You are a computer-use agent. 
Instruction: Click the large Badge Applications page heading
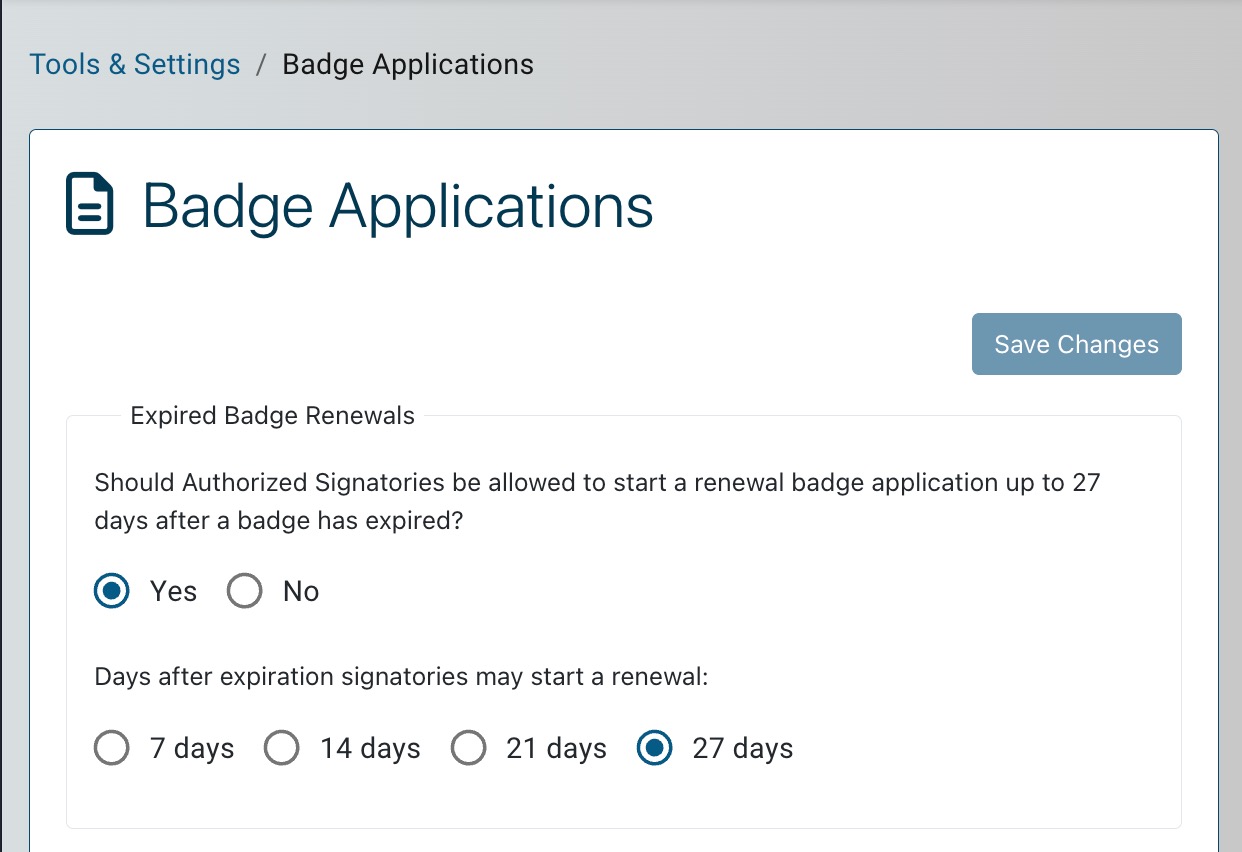click(x=398, y=206)
